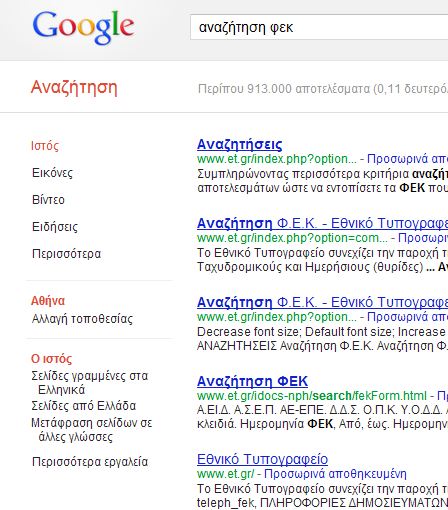Open second result Αναζήτηση Φ.Ε.Κ. - Εθνικό Τυπογραφείο
The height and width of the screenshot is (510, 448).
tap(322, 223)
